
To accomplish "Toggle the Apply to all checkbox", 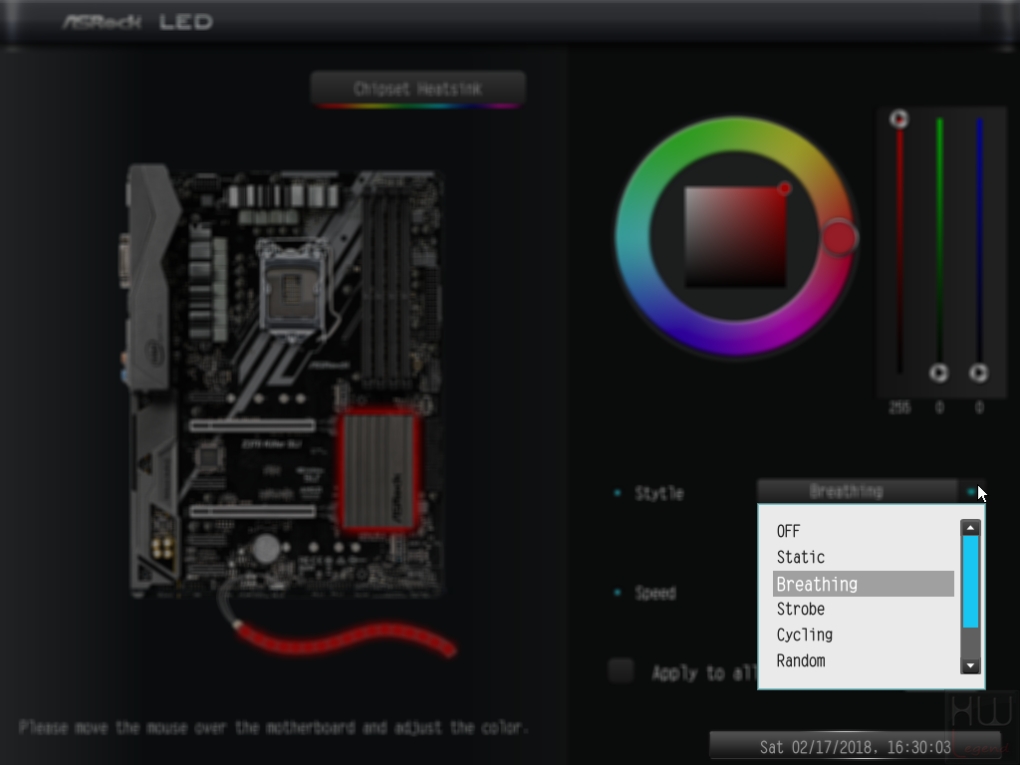I will (621, 671).
